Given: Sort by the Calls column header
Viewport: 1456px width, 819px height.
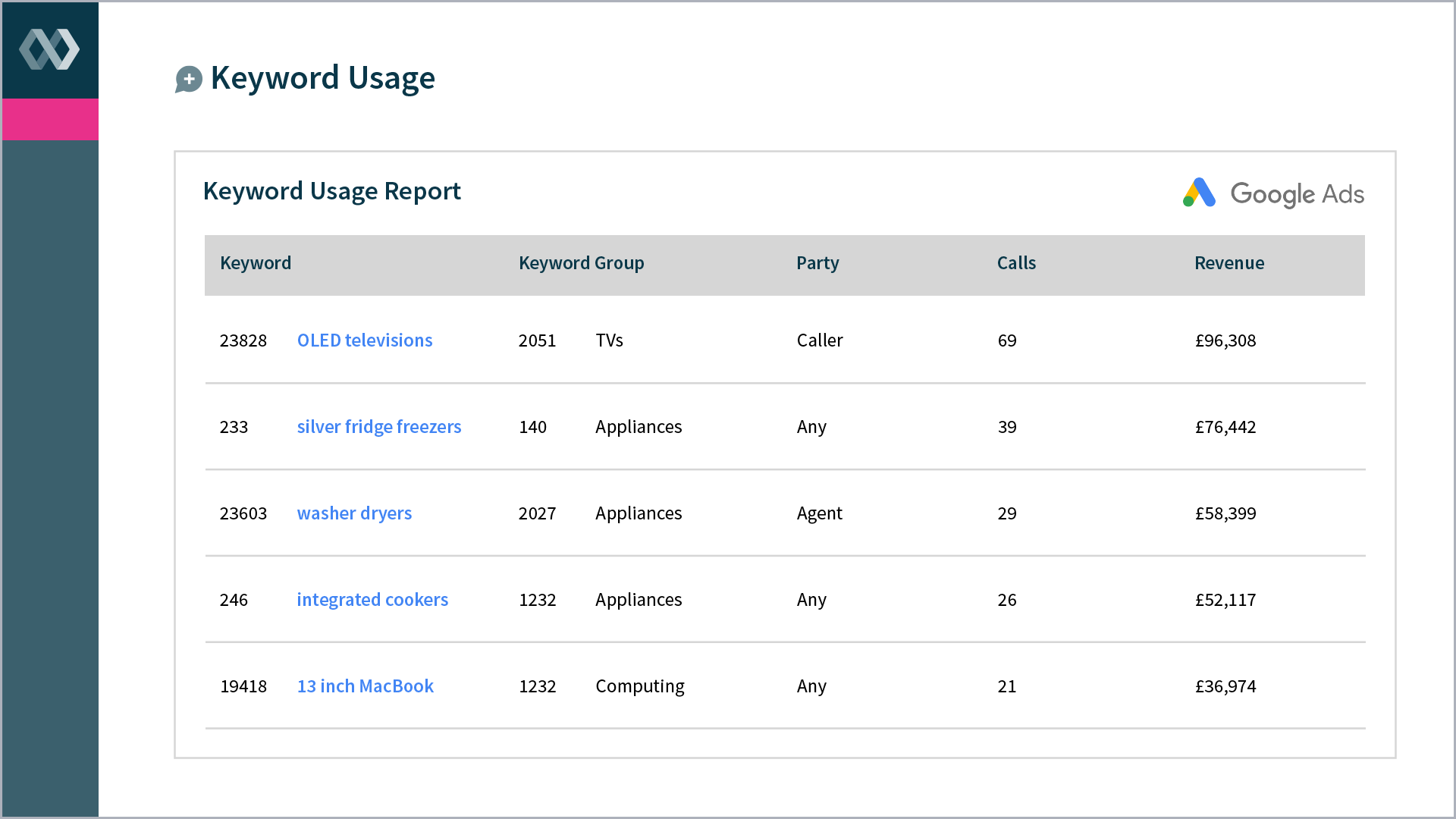Looking at the screenshot, I should pyautogui.click(x=1016, y=263).
